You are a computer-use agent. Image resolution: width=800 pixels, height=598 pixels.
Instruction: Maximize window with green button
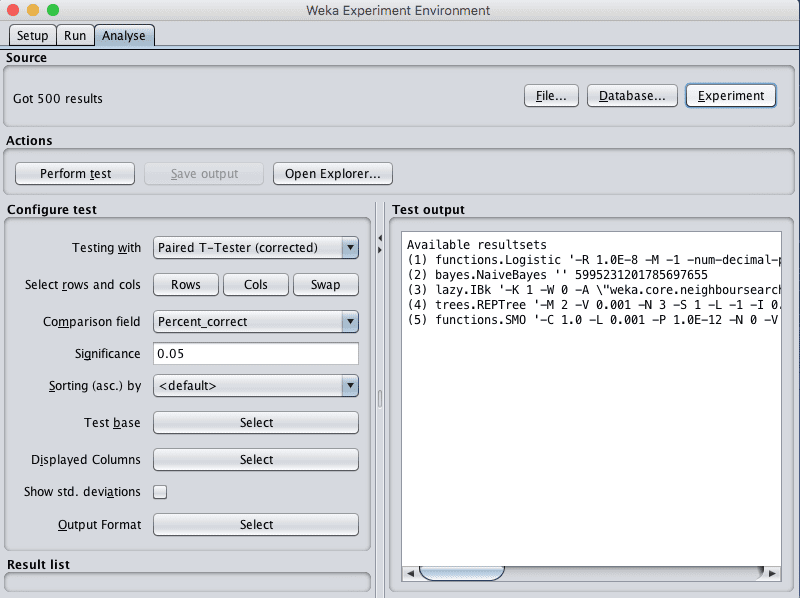tap(53, 10)
